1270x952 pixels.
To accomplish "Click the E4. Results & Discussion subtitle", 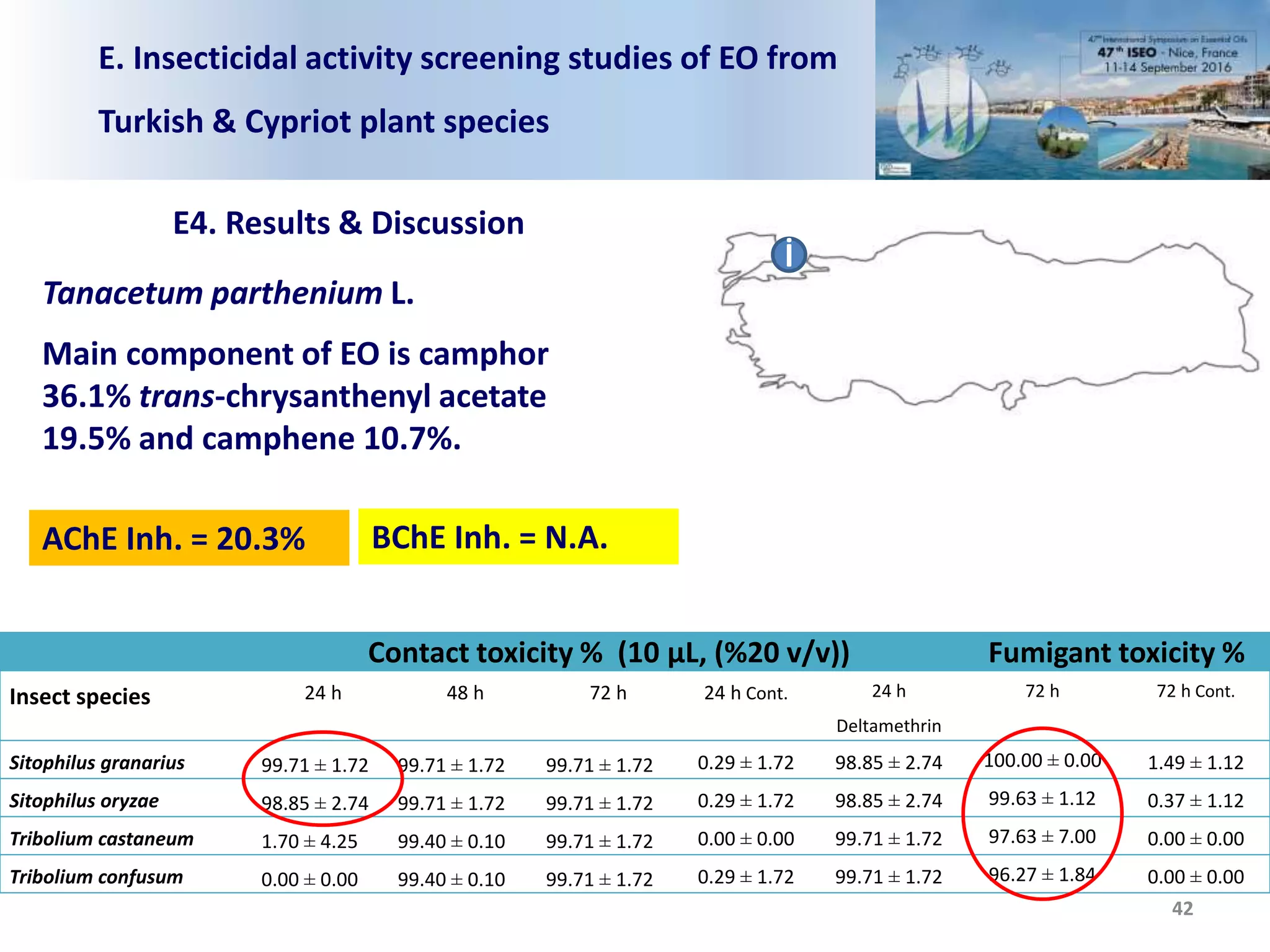I will (x=348, y=223).
